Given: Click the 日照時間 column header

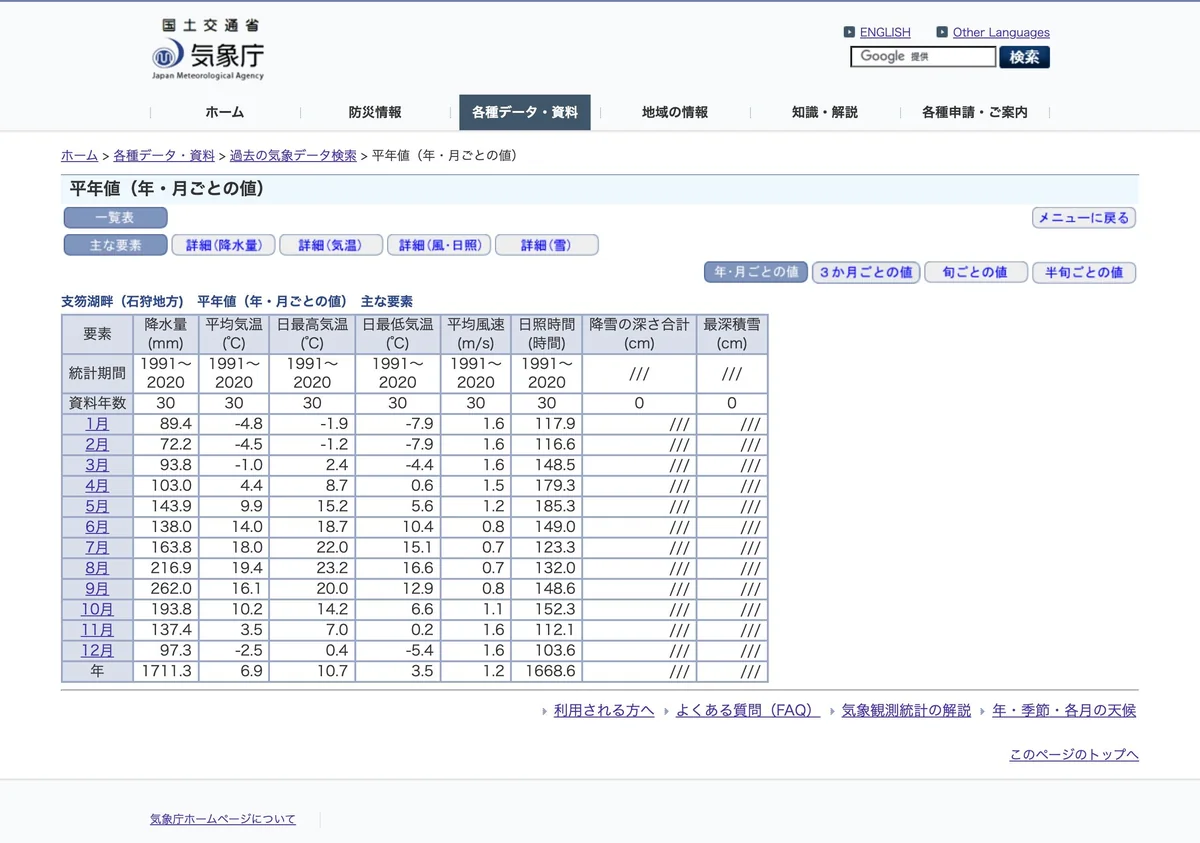Looking at the screenshot, I should (x=546, y=334).
